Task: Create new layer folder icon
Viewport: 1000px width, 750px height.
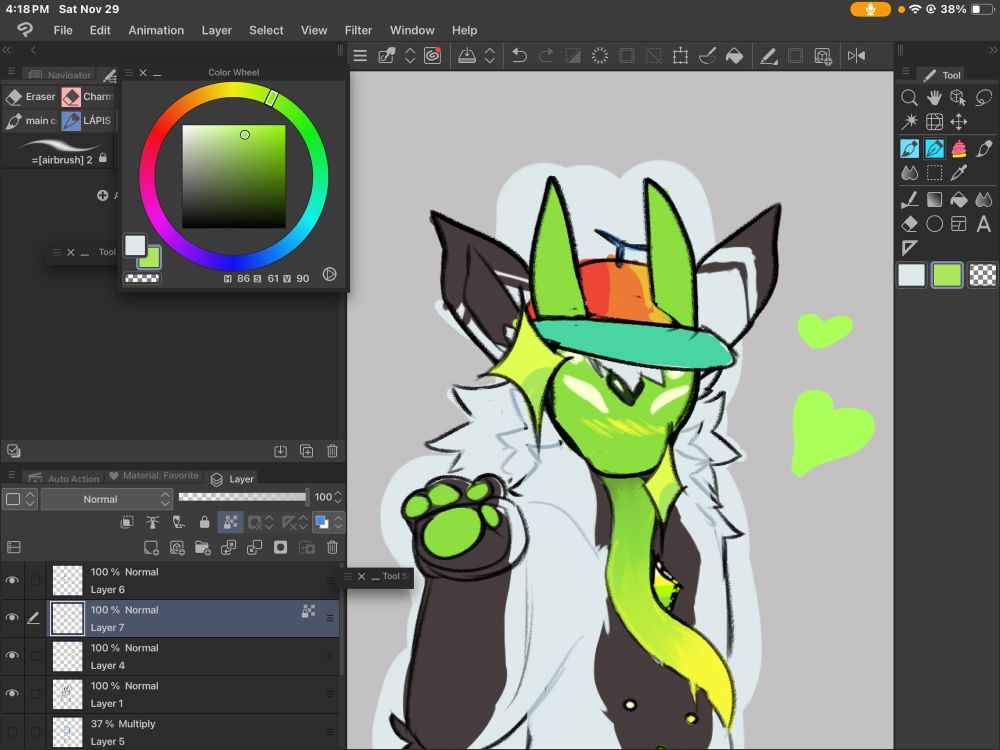Action: (203, 548)
